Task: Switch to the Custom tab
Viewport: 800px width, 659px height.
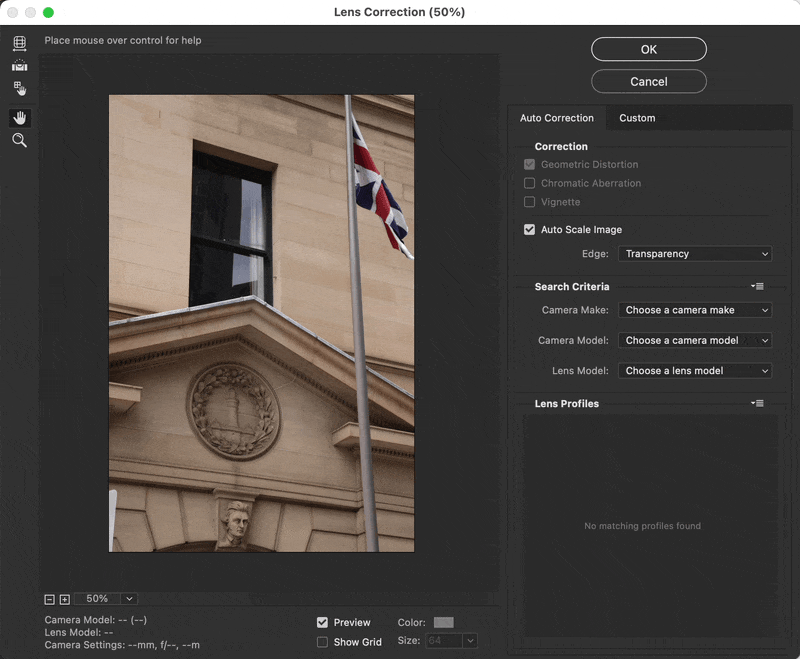Action: [637, 118]
